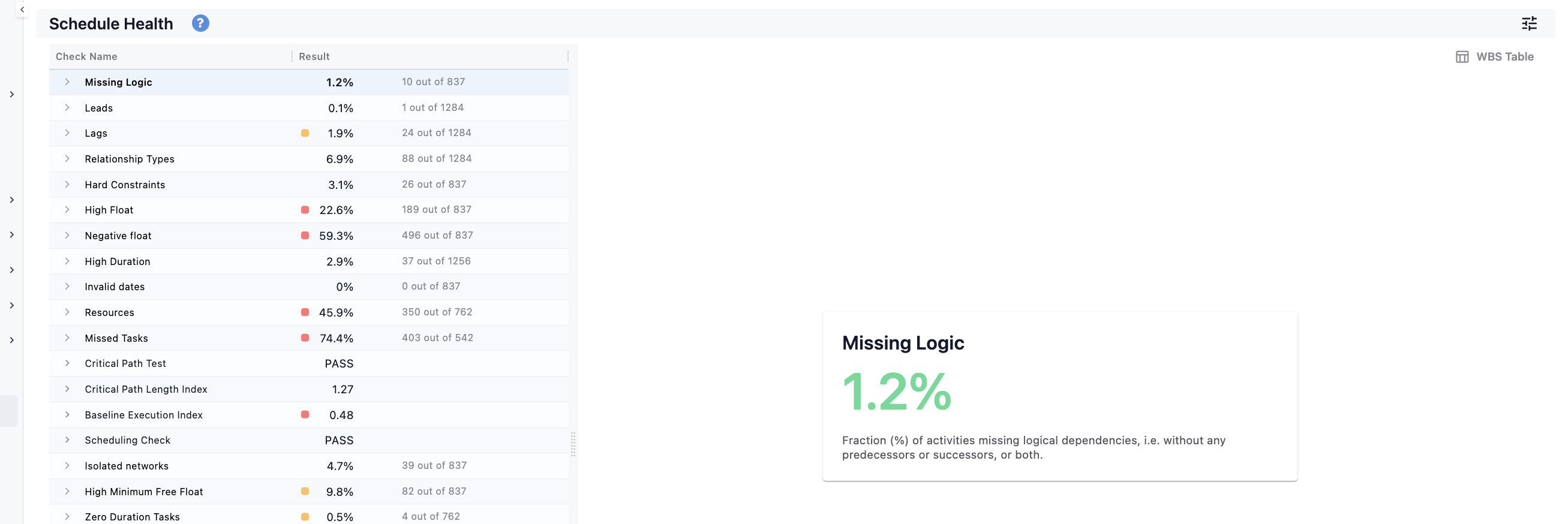Image resolution: width=1568 pixels, height=524 pixels.
Task: Open the filter settings sliders icon
Action: [x=1528, y=24]
